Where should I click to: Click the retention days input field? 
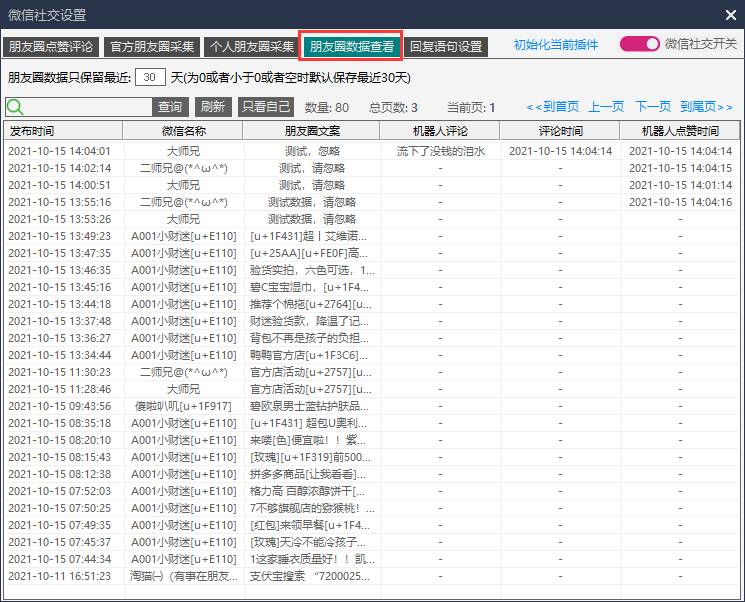pyautogui.click(x=150, y=77)
